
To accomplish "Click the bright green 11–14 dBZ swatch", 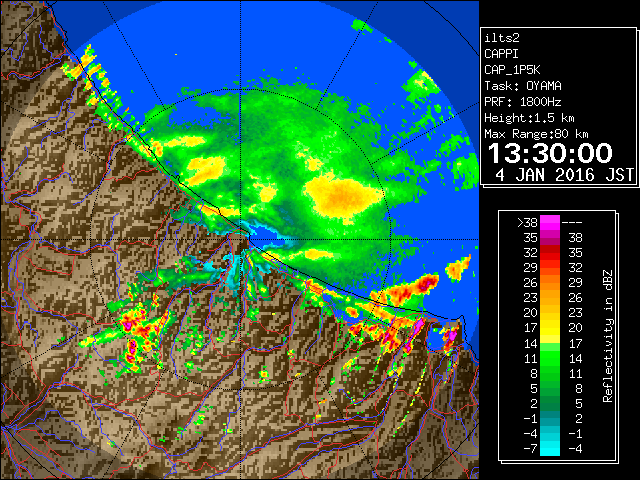I will (550, 358).
